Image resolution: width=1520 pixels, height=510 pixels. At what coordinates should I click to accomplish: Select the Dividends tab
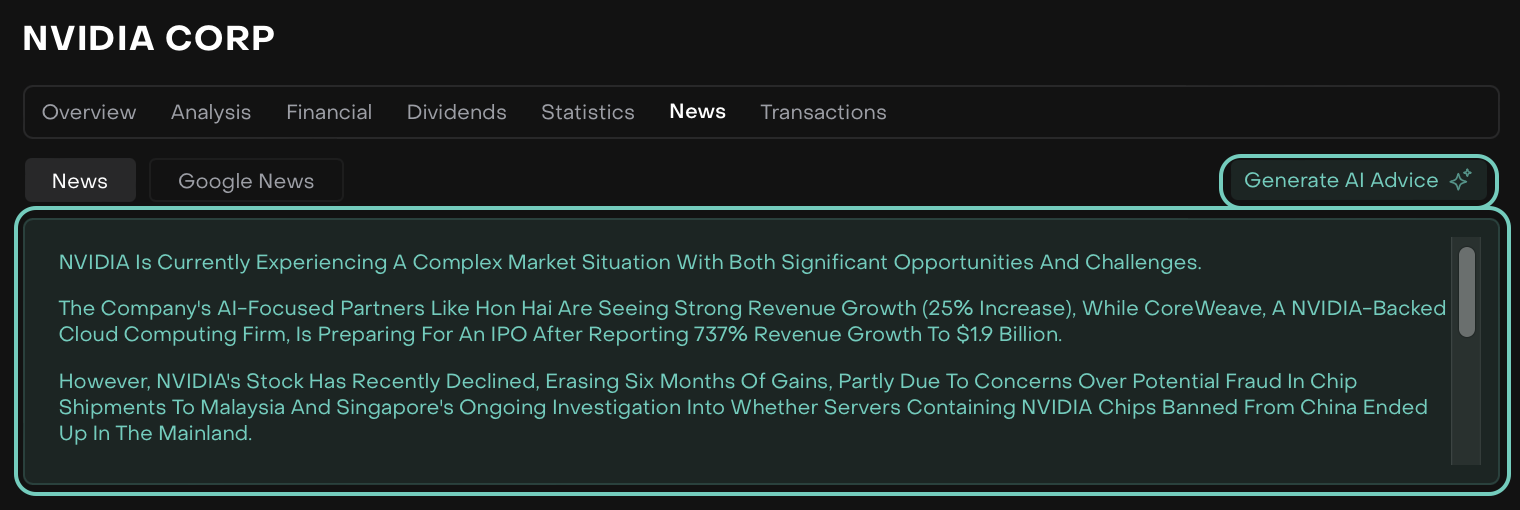point(456,112)
